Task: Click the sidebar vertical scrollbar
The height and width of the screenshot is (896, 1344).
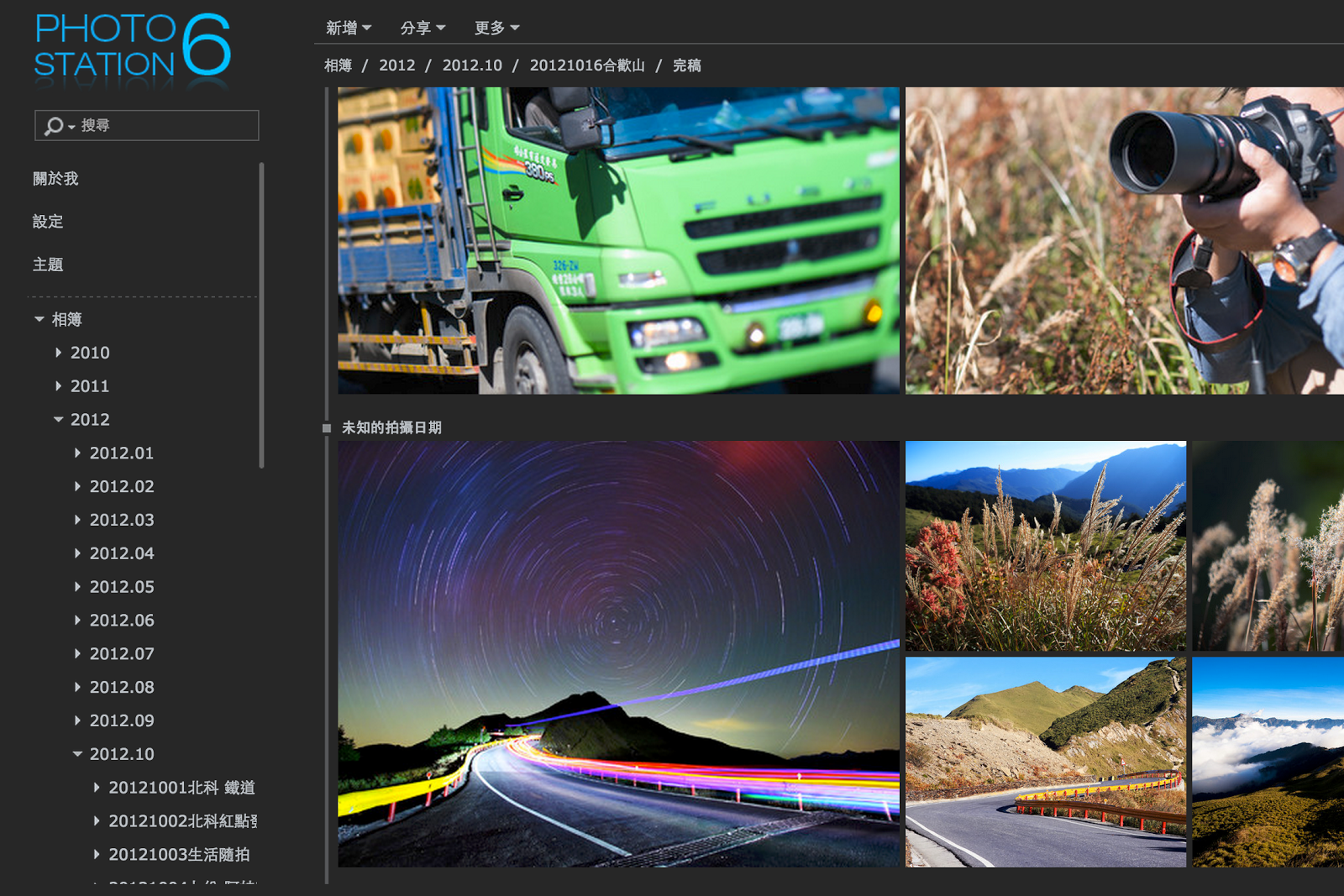Action: (x=261, y=315)
